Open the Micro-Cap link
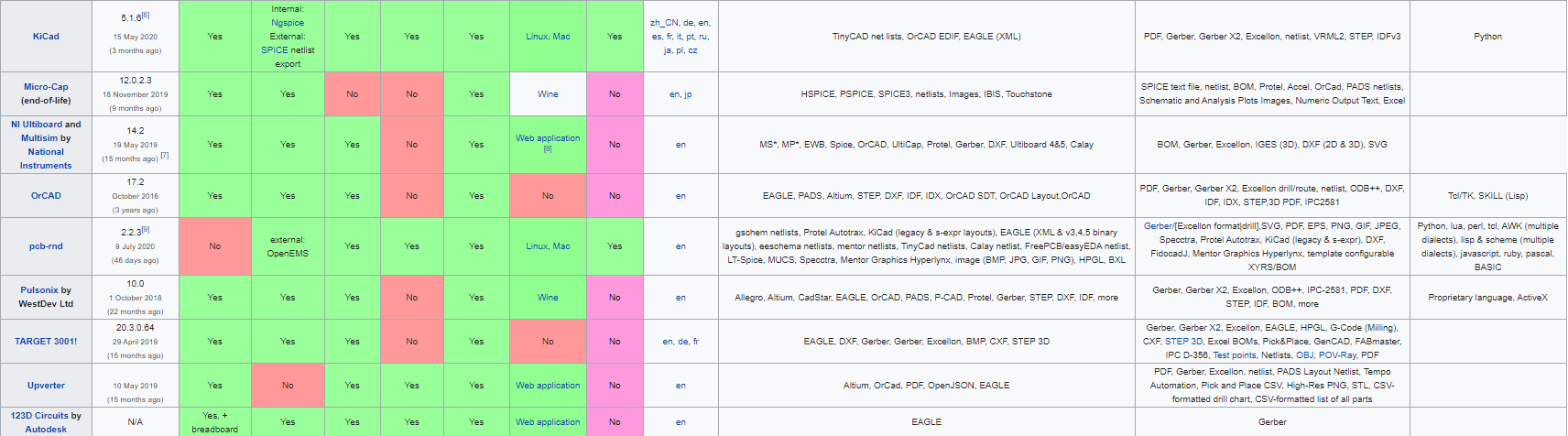The image size is (1568, 436). (x=46, y=87)
